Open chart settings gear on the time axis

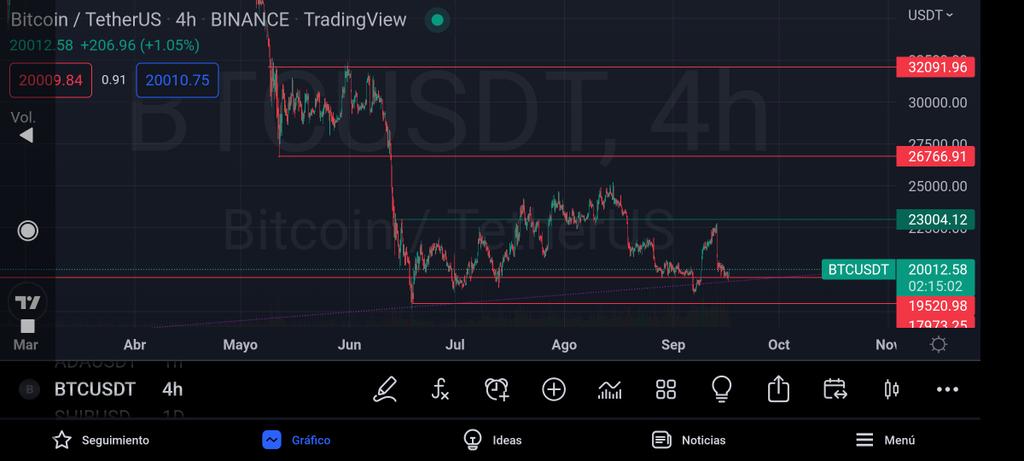(938, 344)
